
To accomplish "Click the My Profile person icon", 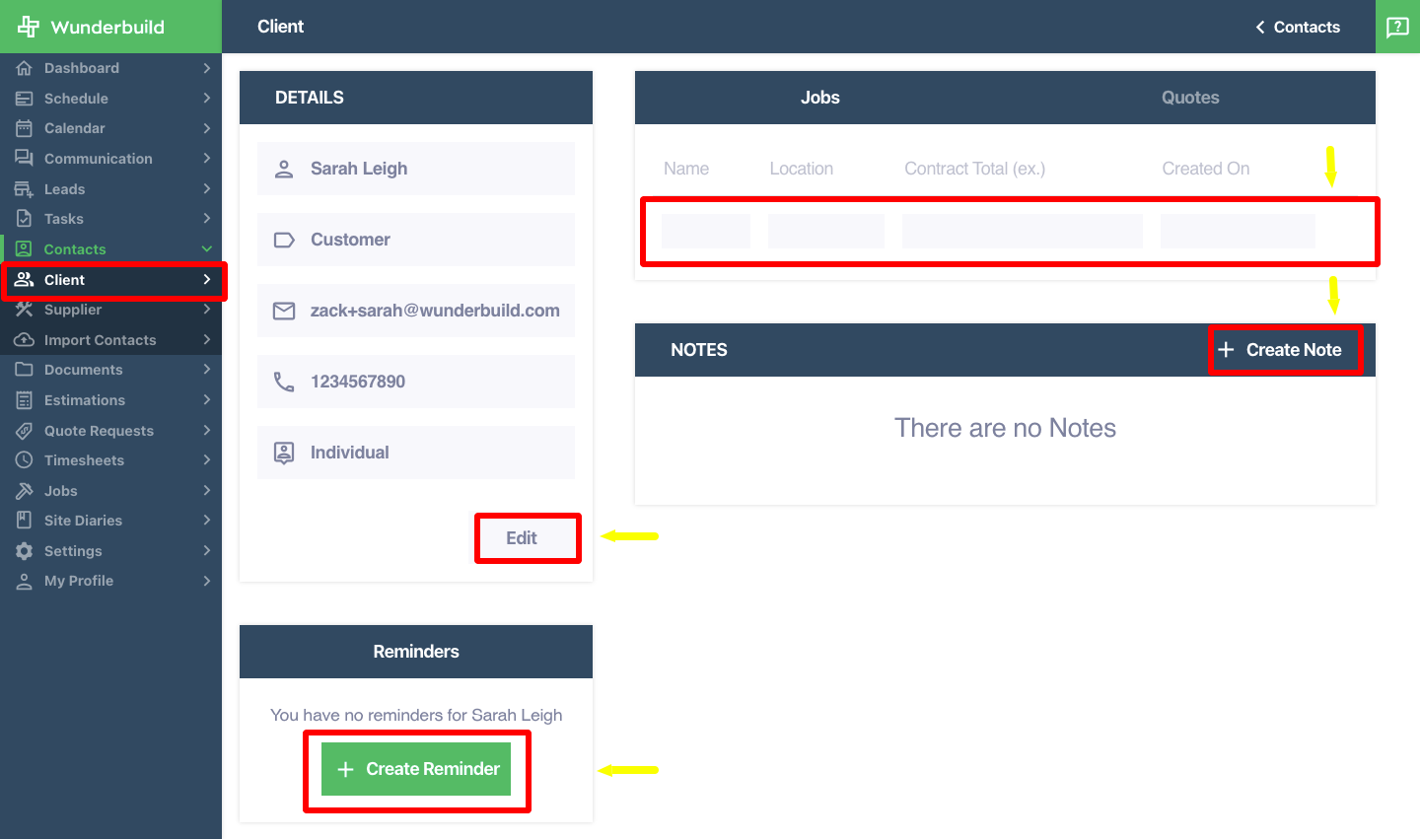I will [x=25, y=581].
